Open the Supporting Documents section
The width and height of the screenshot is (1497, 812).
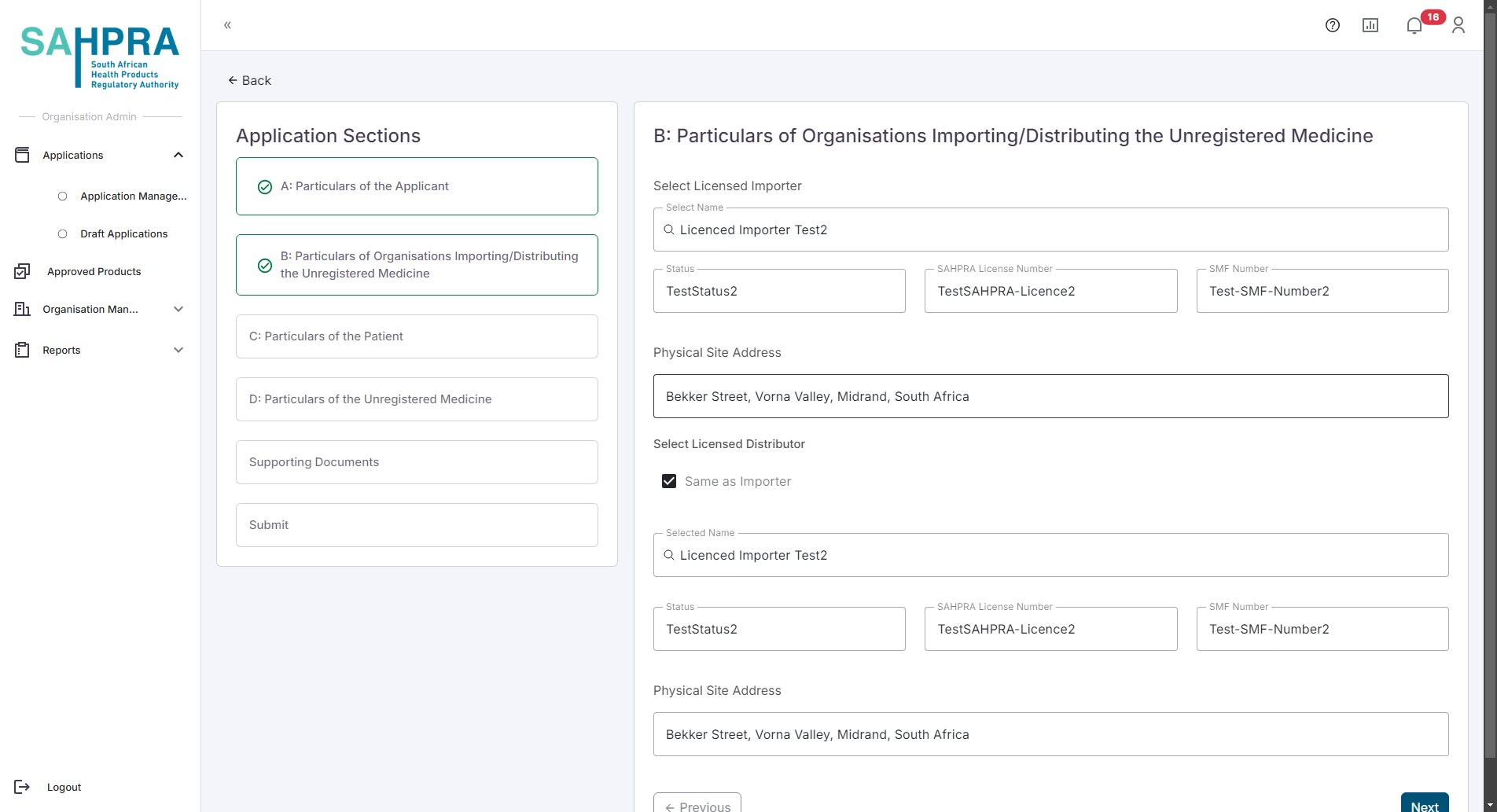[x=417, y=462]
